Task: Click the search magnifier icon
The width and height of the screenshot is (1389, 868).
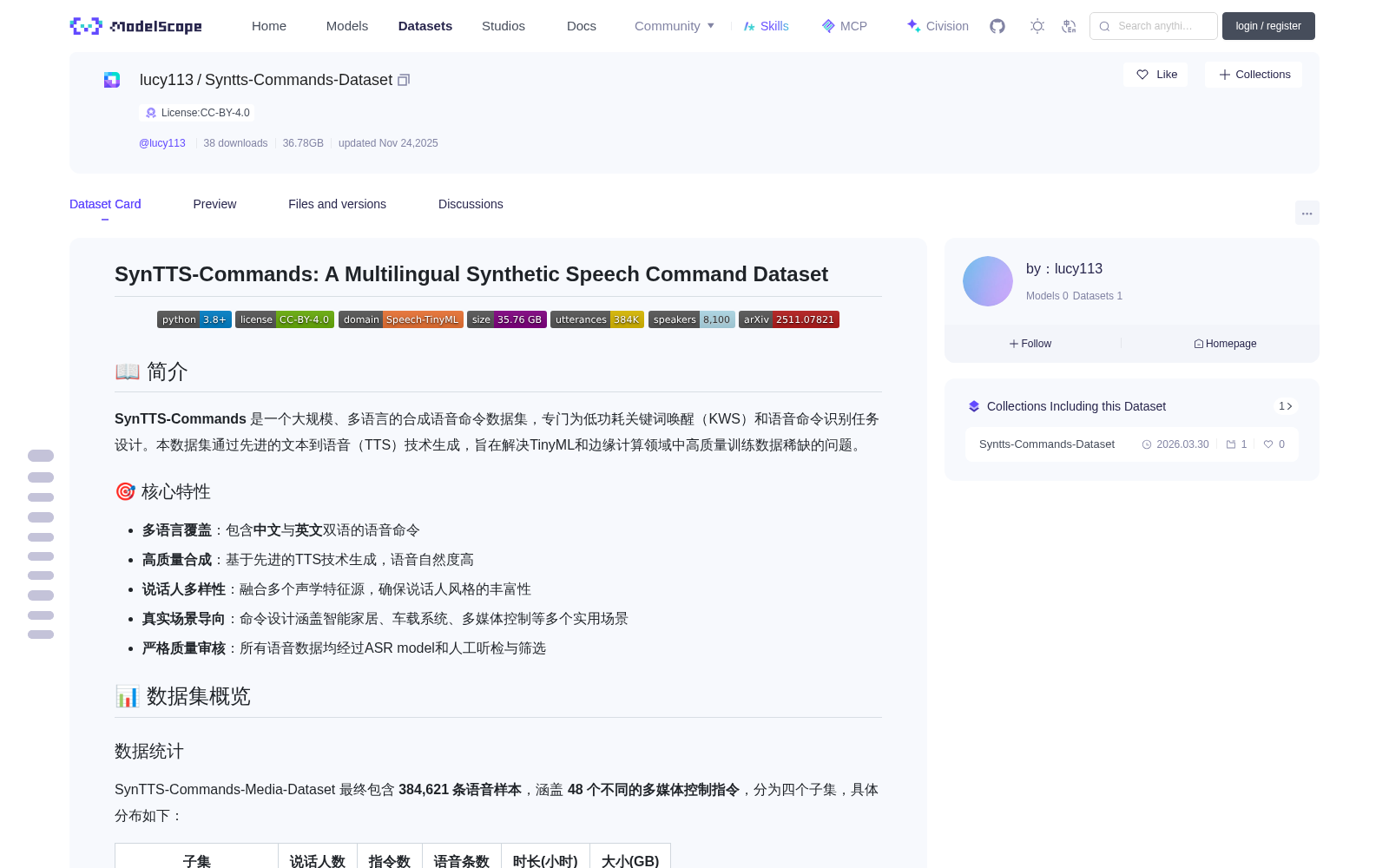Action: click(1104, 26)
